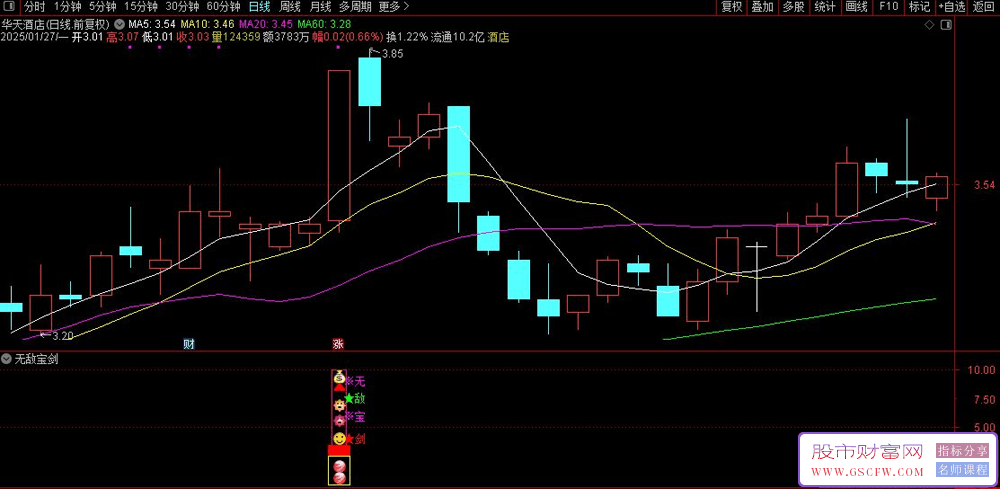Click the MA20: 3.45 label
1000x489 pixels.
click(265, 24)
